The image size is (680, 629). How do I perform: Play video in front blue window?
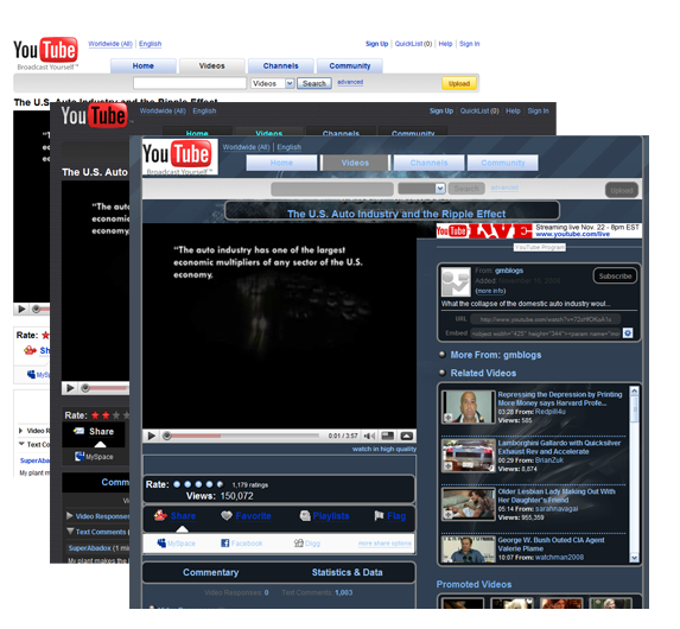(x=151, y=436)
